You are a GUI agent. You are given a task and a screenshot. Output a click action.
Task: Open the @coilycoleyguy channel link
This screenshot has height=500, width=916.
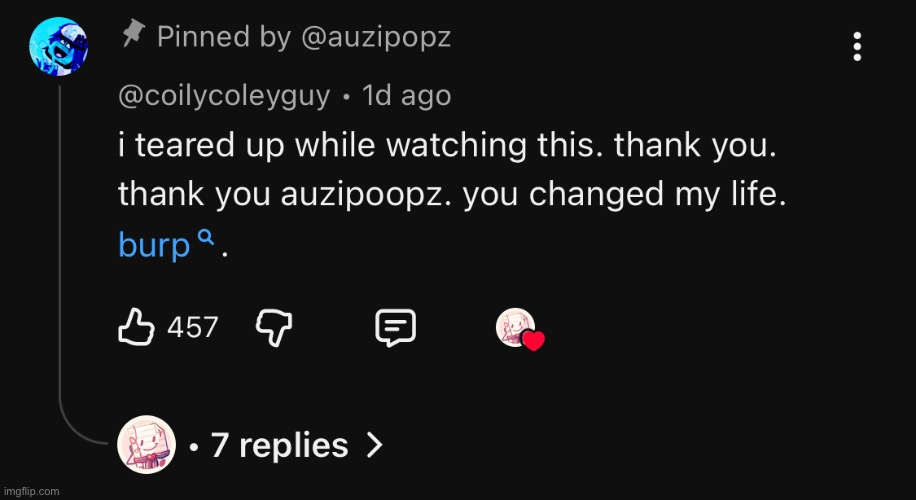[224, 96]
